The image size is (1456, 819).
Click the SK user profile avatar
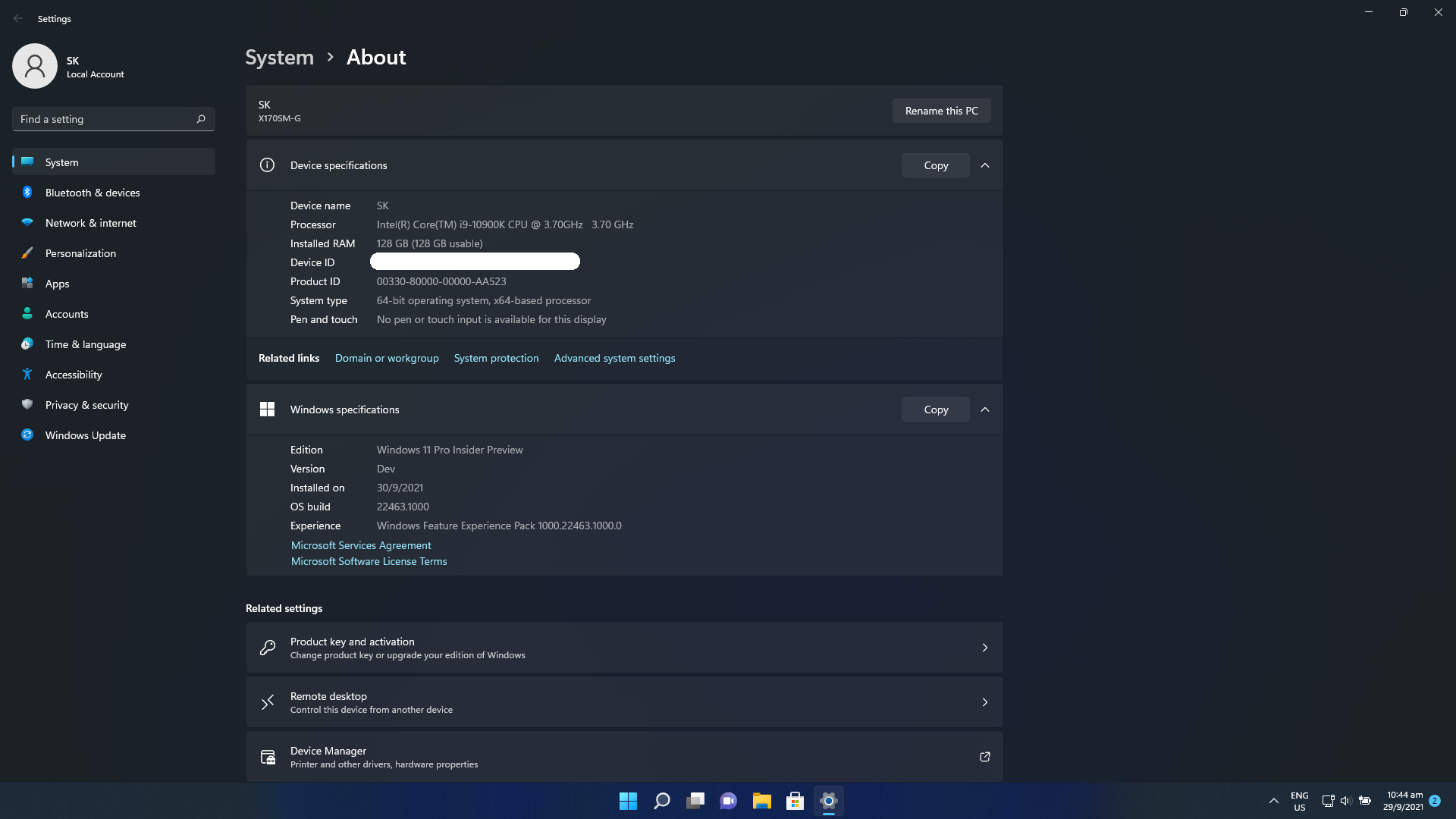pyautogui.click(x=35, y=66)
